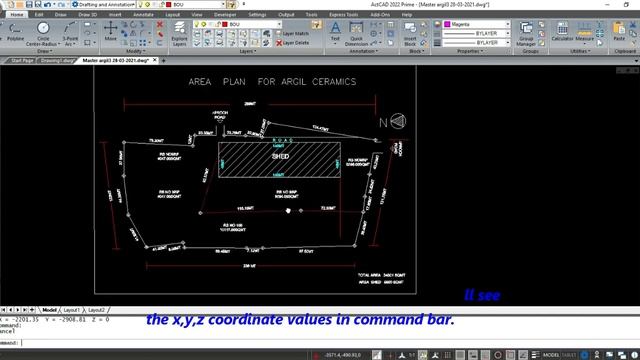Viewport: 640px width, 360px height.
Task: Click the rotate icon in Modify panel
Action: click(x=133, y=25)
